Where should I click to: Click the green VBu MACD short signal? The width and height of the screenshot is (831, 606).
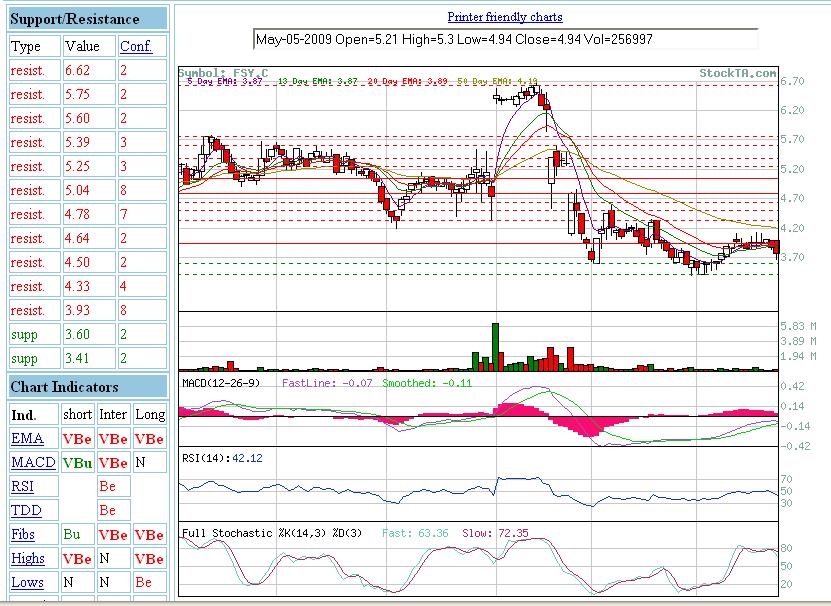coord(77,462)
